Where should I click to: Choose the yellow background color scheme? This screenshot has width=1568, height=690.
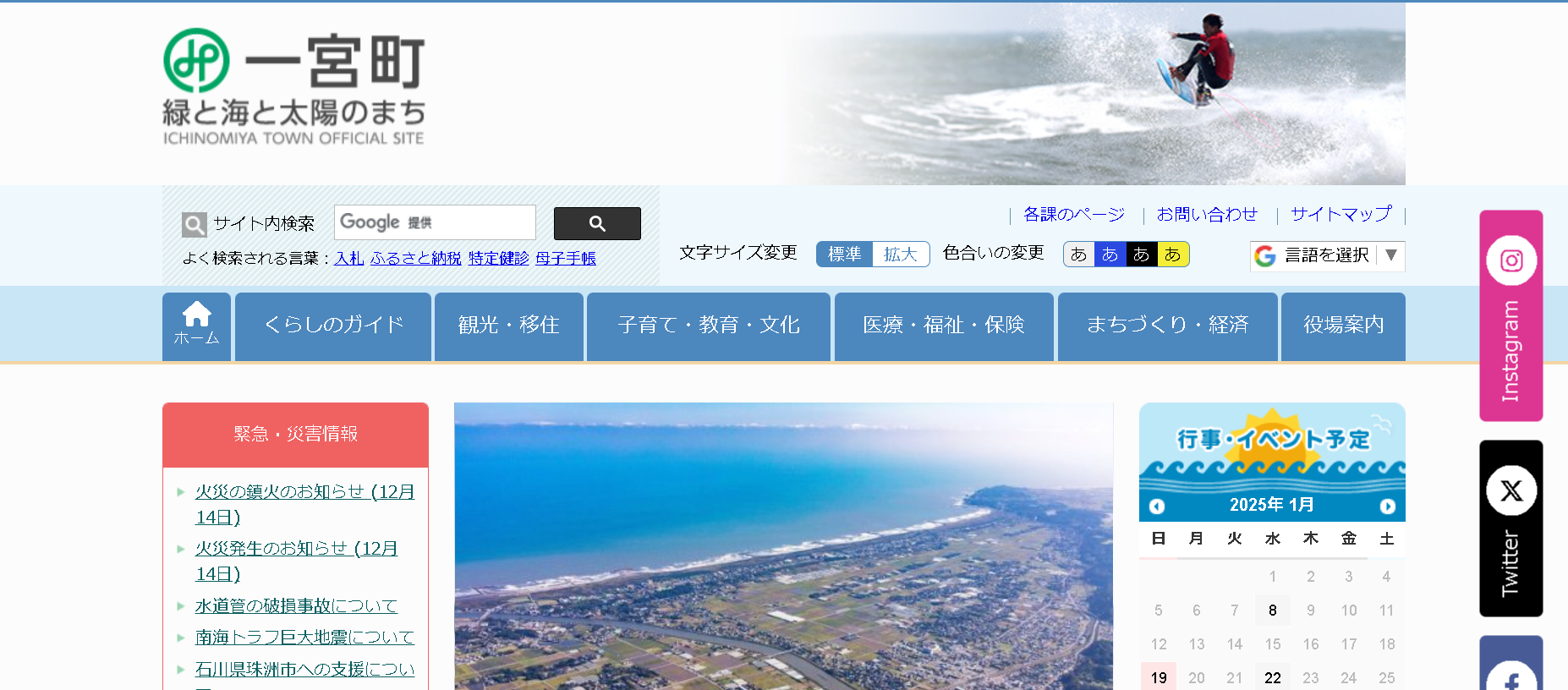click(1172, 255)
